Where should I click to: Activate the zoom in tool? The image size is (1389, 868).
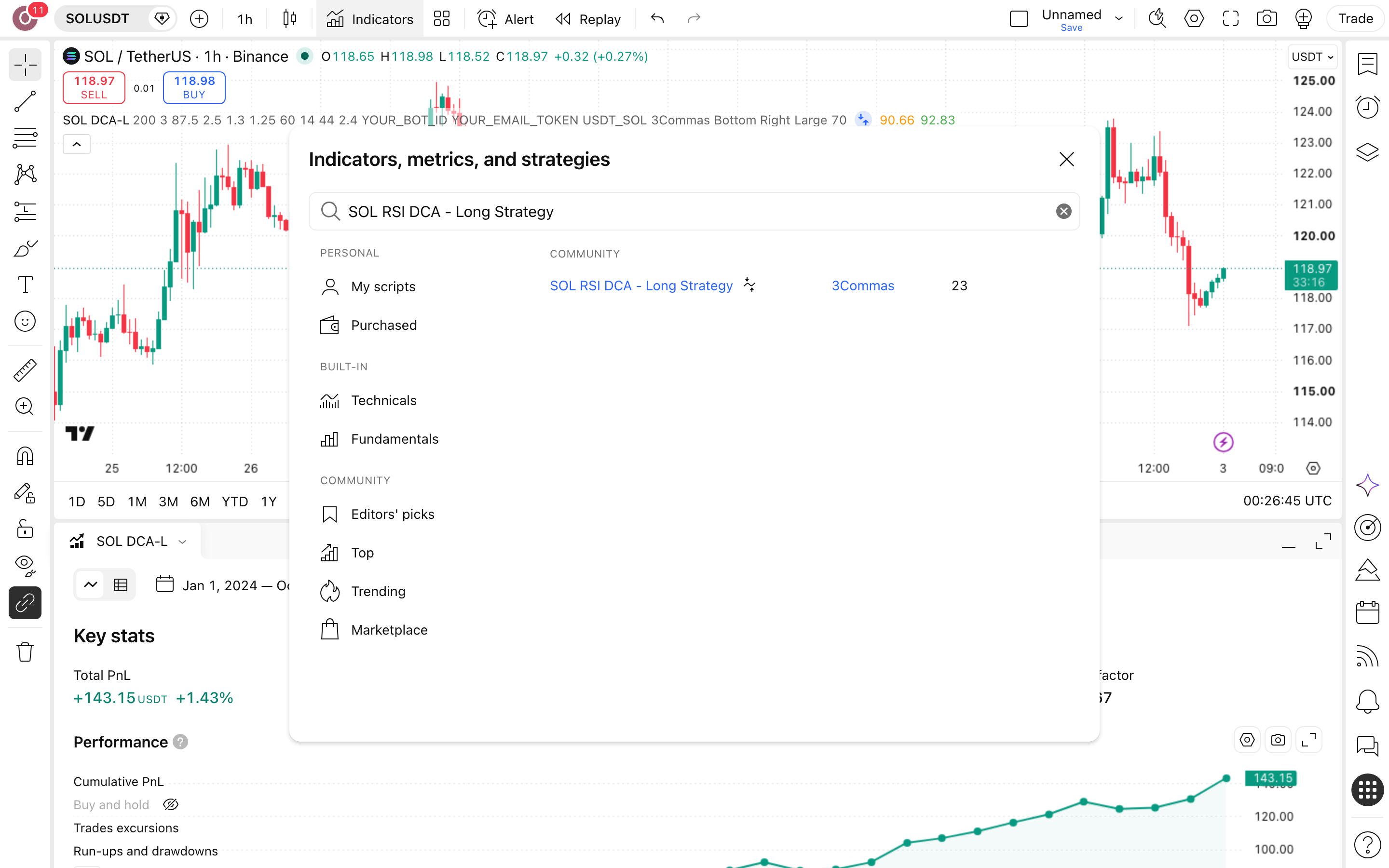(25, 407)
